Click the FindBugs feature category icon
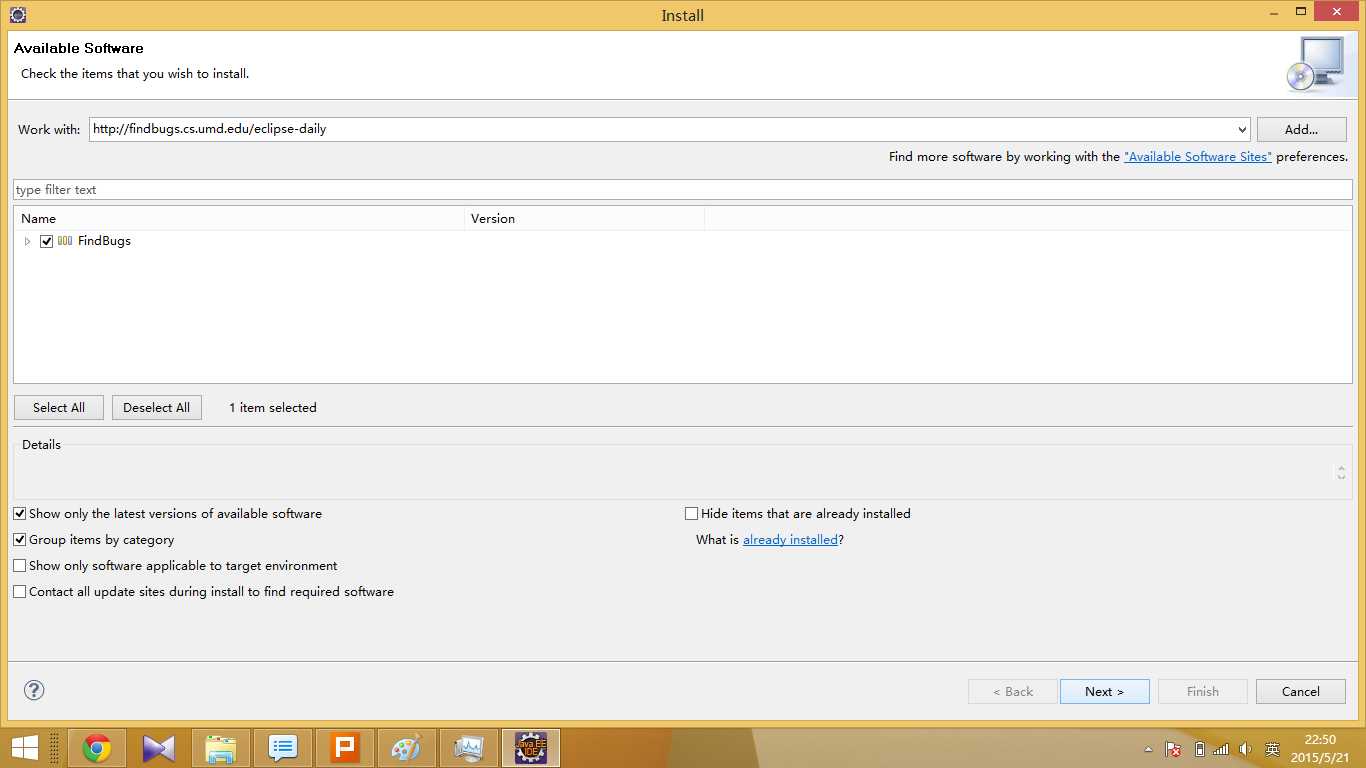The height and width of the screenshot is (768, 1366). click(x=65, y=241)
